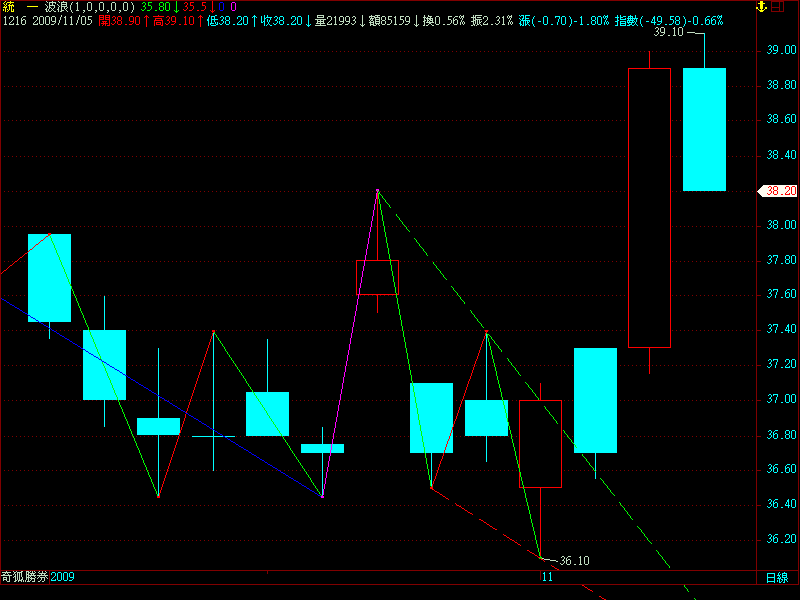The height and width of the screenshot is (600, 800).
Task: Click the 36.60 price axis label
Action: coord(781,469)
